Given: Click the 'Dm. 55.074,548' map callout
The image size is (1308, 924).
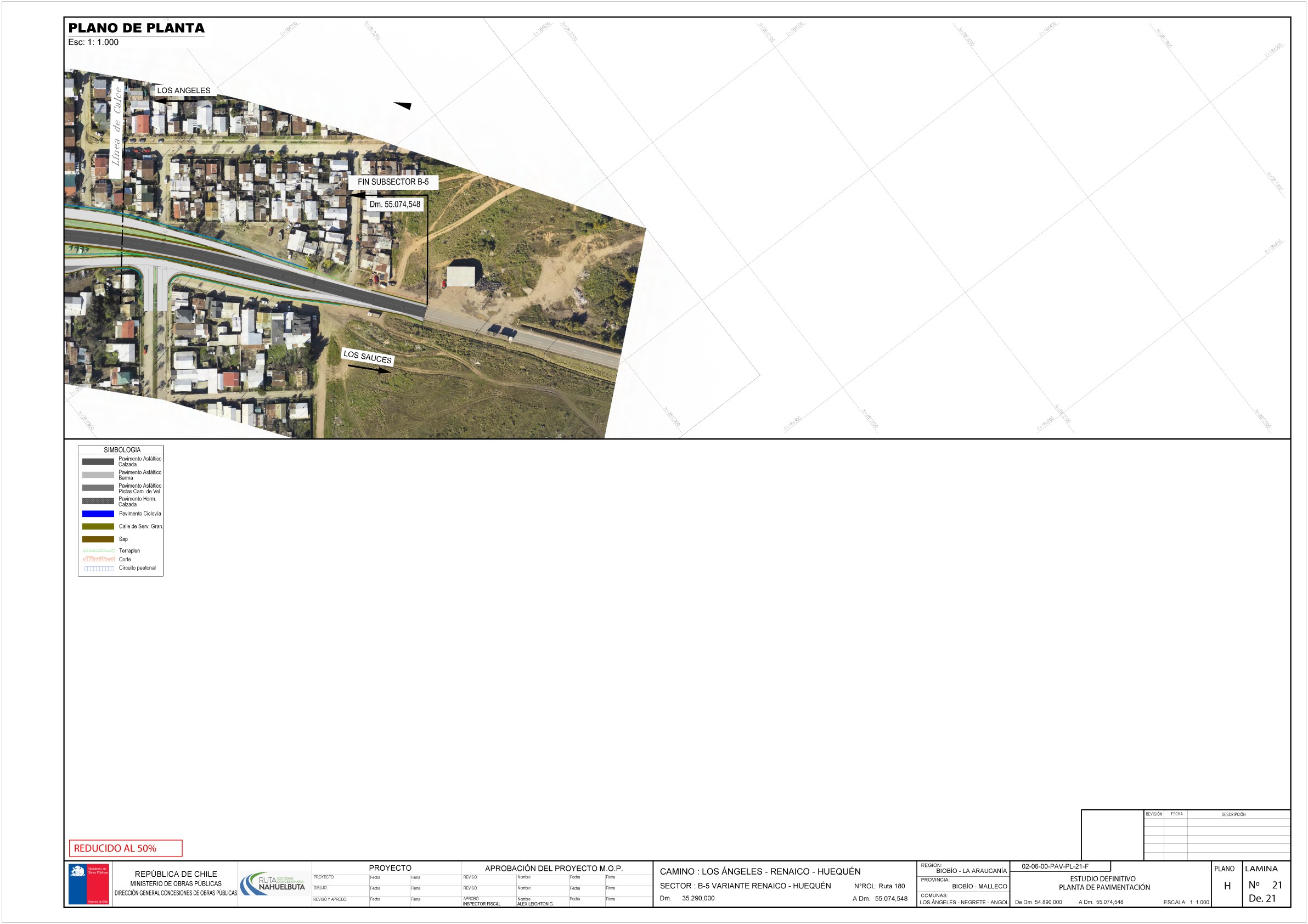Looking at the screenshot, I should tap(395, 204).
